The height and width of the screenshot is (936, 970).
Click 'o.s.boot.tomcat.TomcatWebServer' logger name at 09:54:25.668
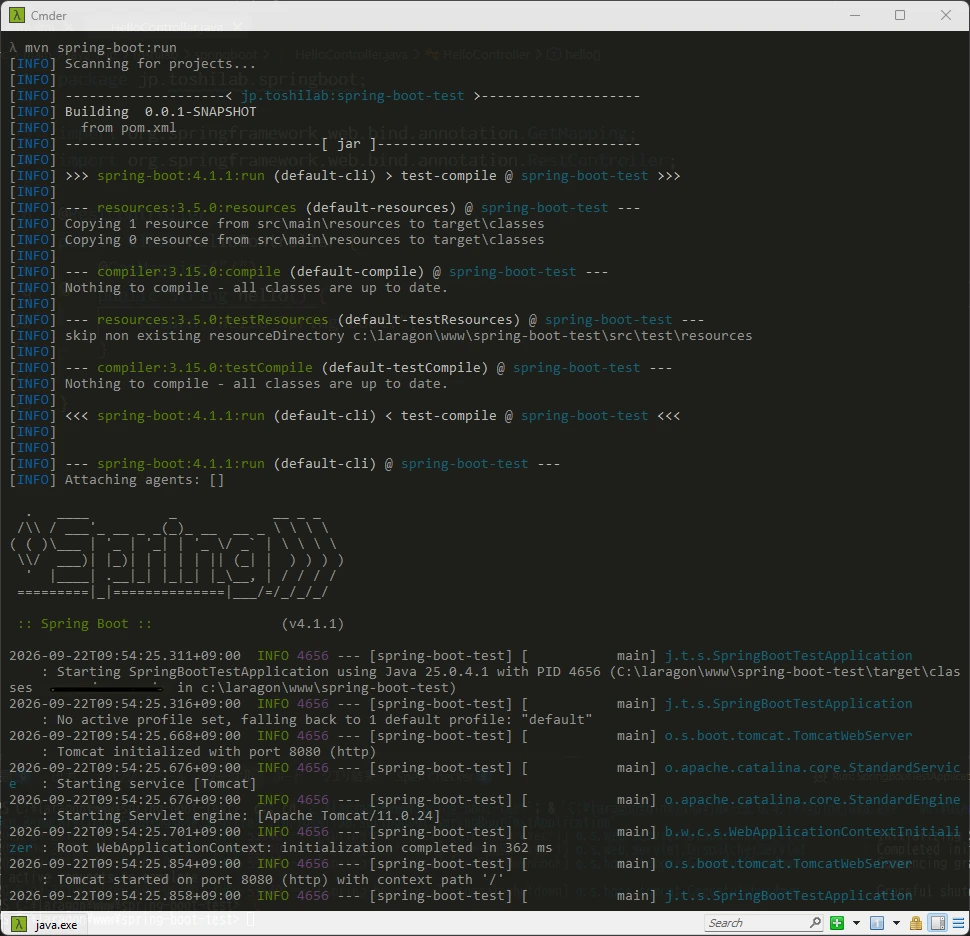[788, 735]
